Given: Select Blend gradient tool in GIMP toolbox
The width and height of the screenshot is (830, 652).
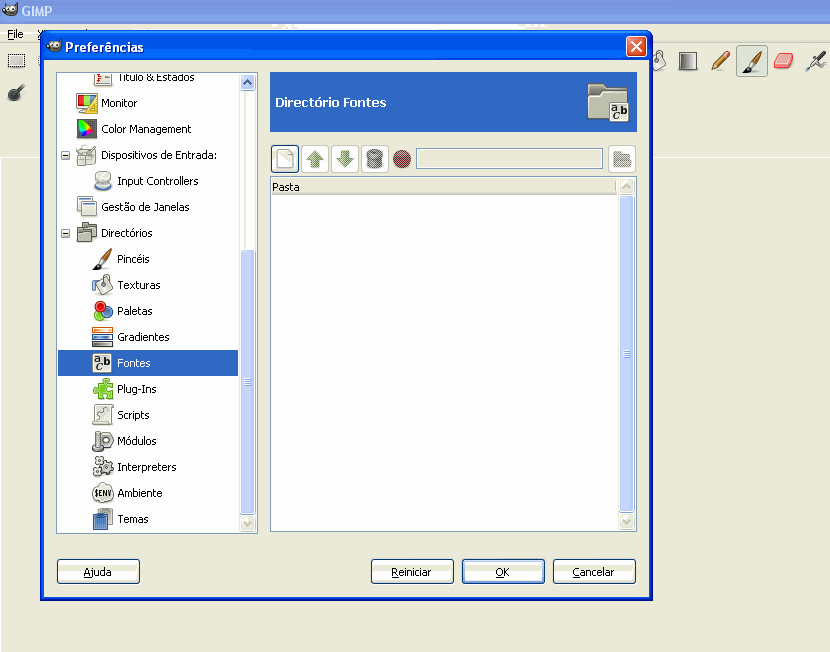Looking at the screenshot, I should (x=688, y=61).
